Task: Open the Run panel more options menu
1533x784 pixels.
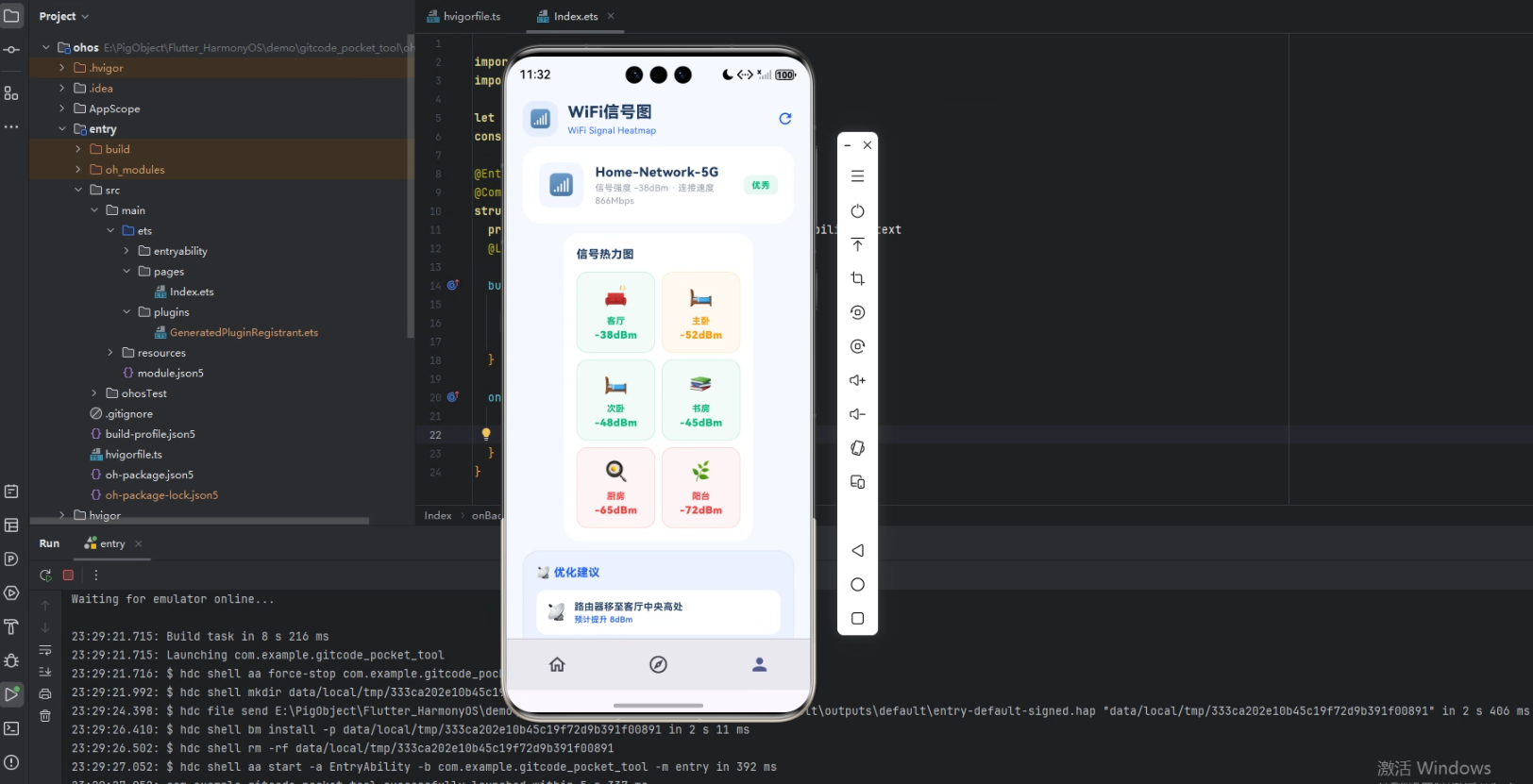Action: pos(95,575)
